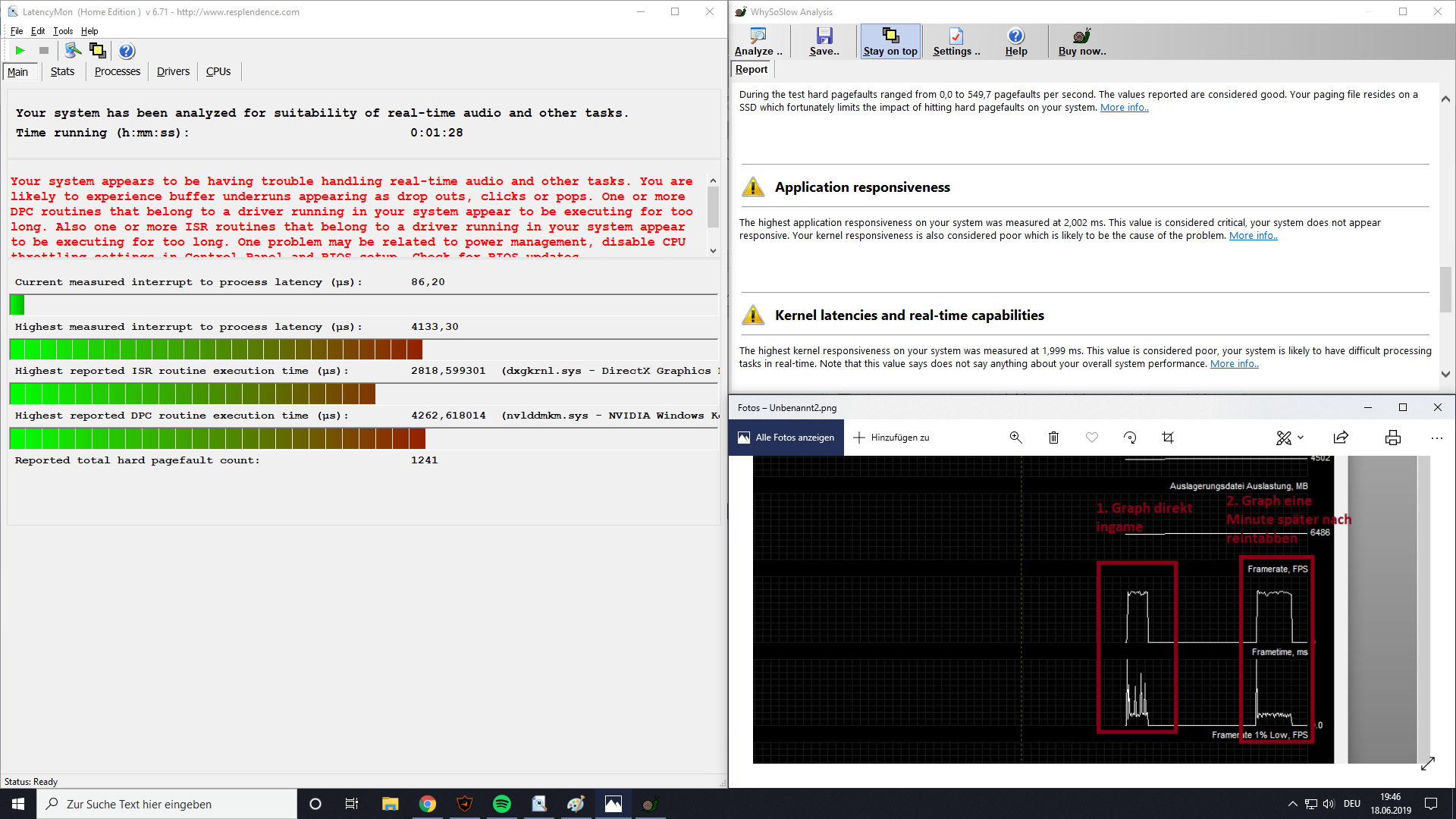This screenshot has height=819, width=1456.
Task: Delete photo with trash icon
Action: click(1053, 438)
